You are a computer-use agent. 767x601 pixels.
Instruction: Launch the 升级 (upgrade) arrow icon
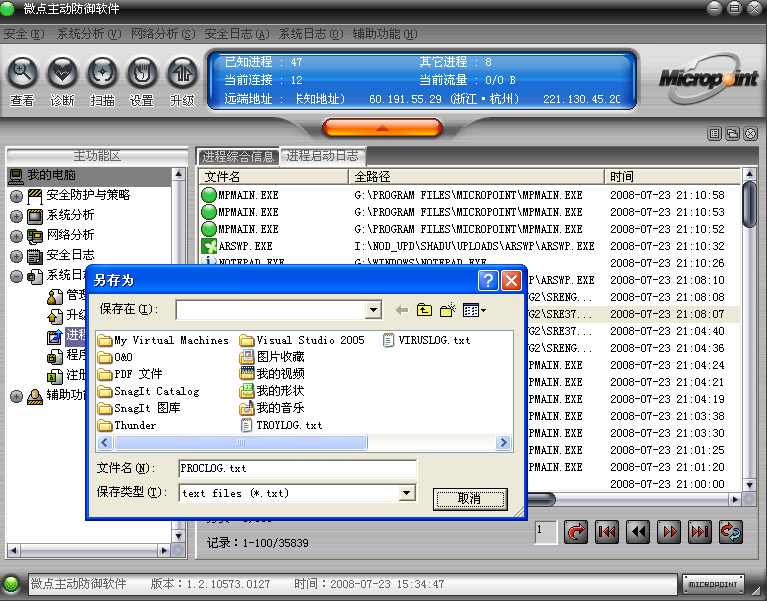coord(182,73)
